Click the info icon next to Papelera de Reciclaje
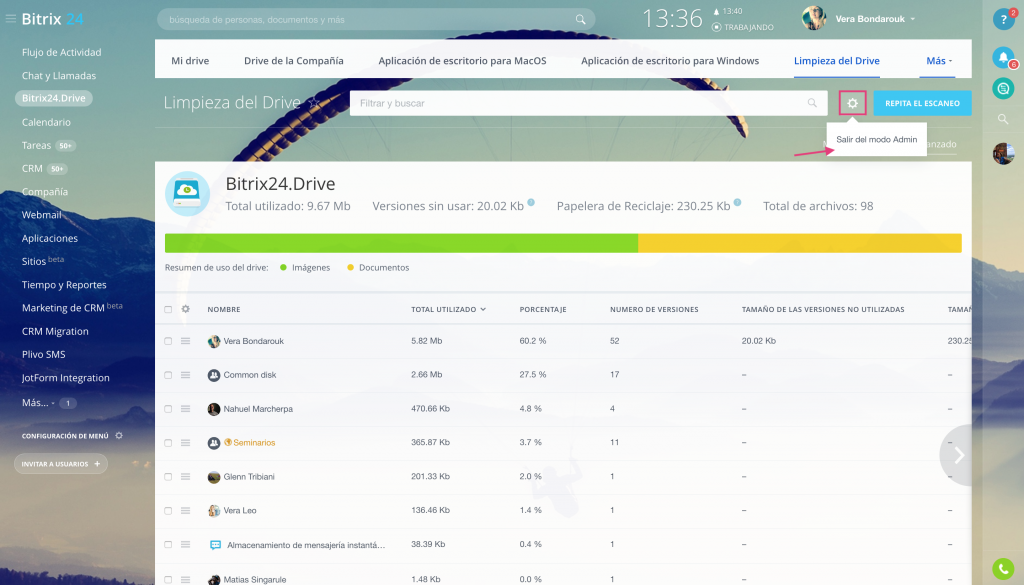This screenshot has height=585, width=1024. pos(737,202)
